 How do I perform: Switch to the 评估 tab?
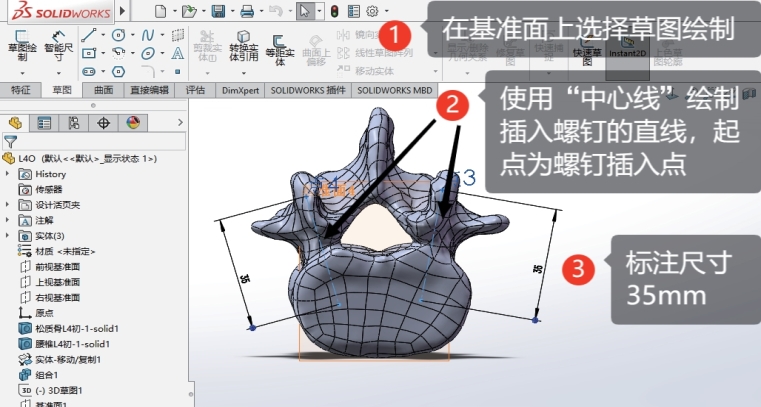pos(195,90)
